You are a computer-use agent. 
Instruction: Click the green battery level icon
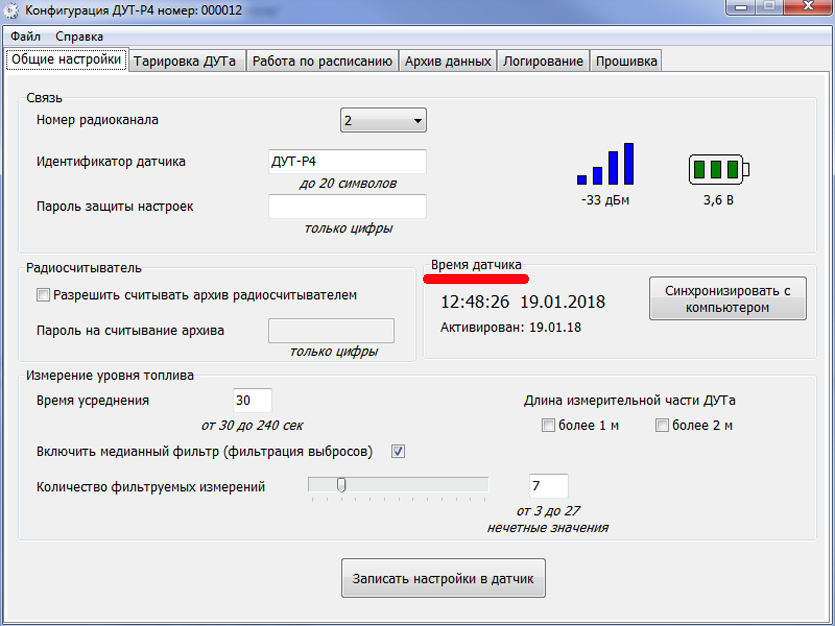[x=719, y=169]
